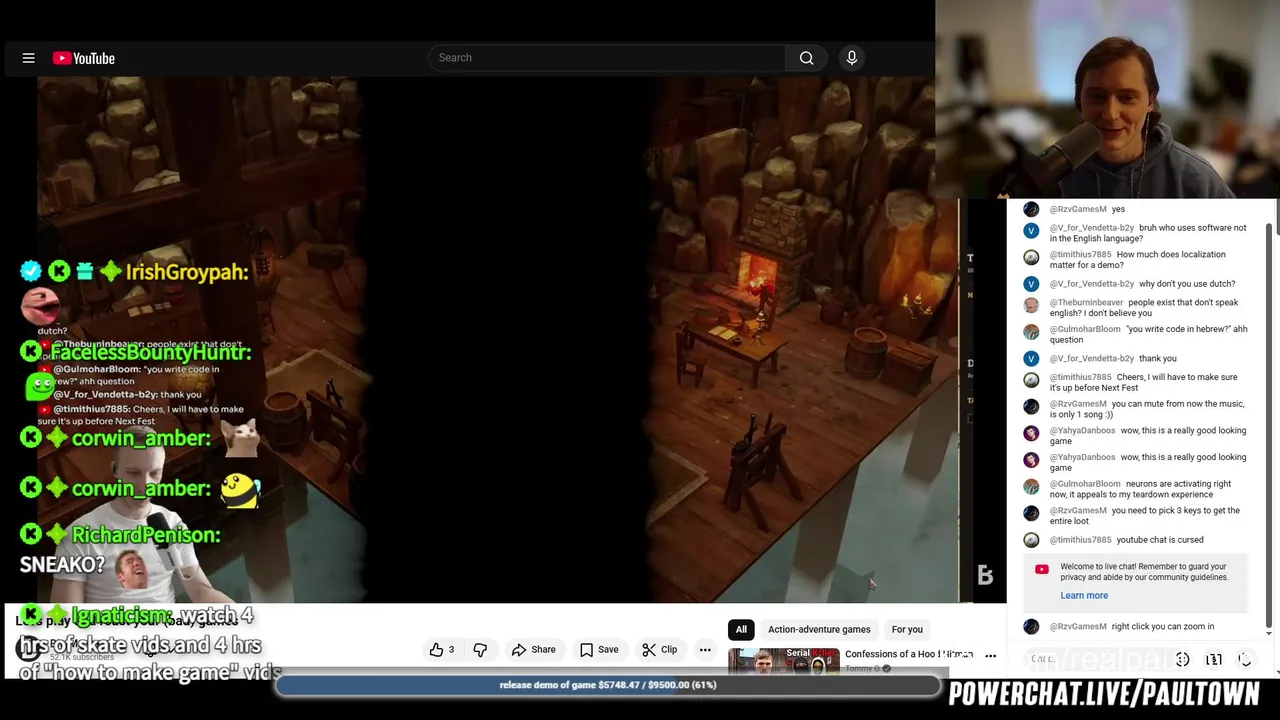Click the super chat icon in chat bar
This screenshot has height=720, width=1280.
coord(1213,659)
